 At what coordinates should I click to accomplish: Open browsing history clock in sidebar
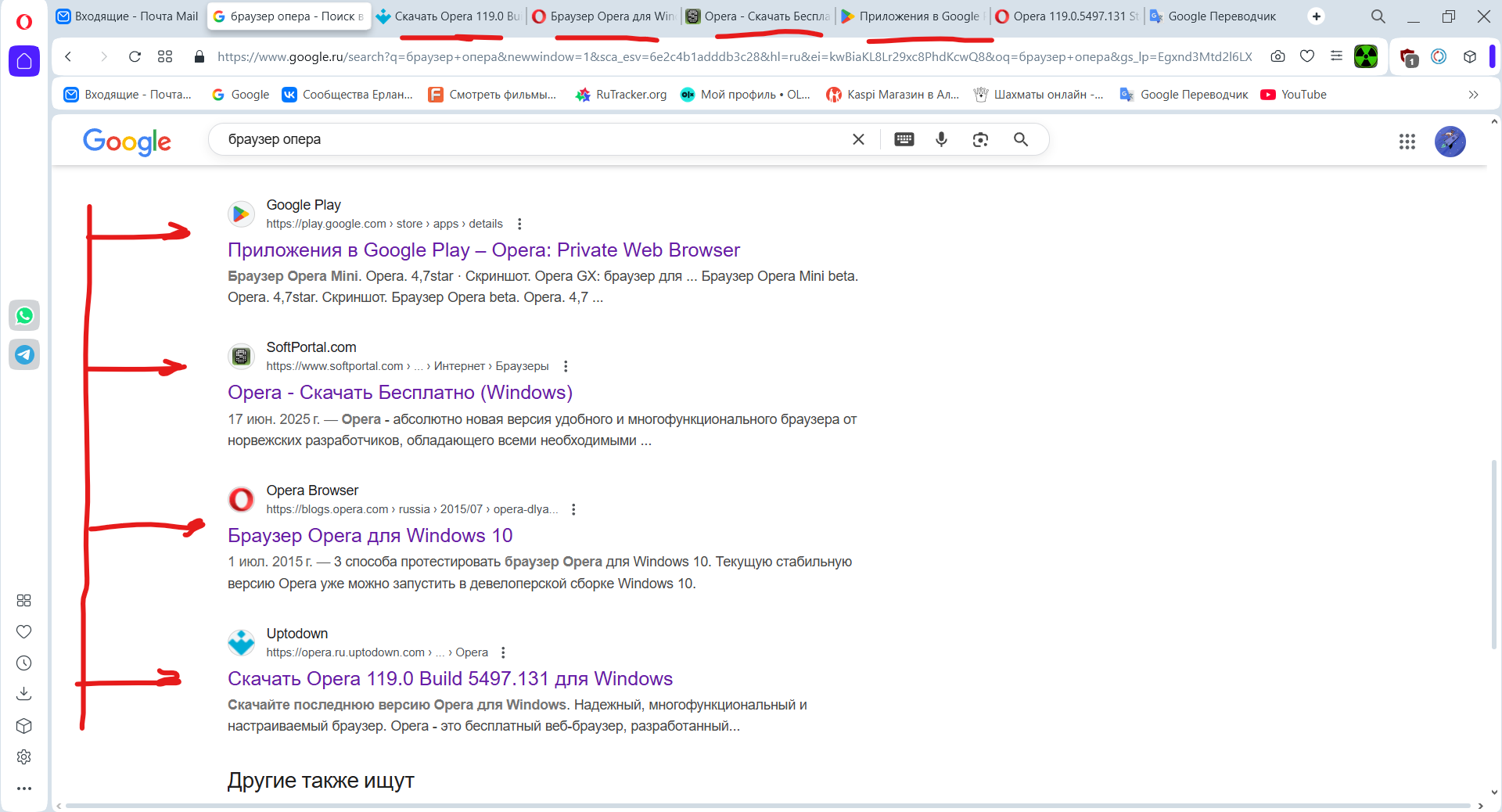click(x=24, y=663)
